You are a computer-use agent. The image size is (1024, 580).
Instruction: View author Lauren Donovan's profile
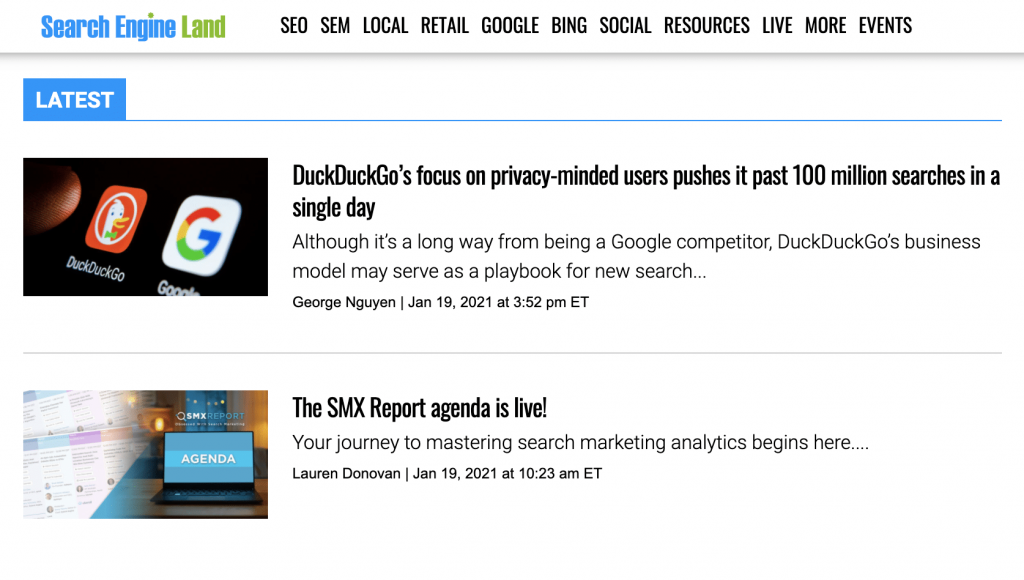click(x=347, y=473)
